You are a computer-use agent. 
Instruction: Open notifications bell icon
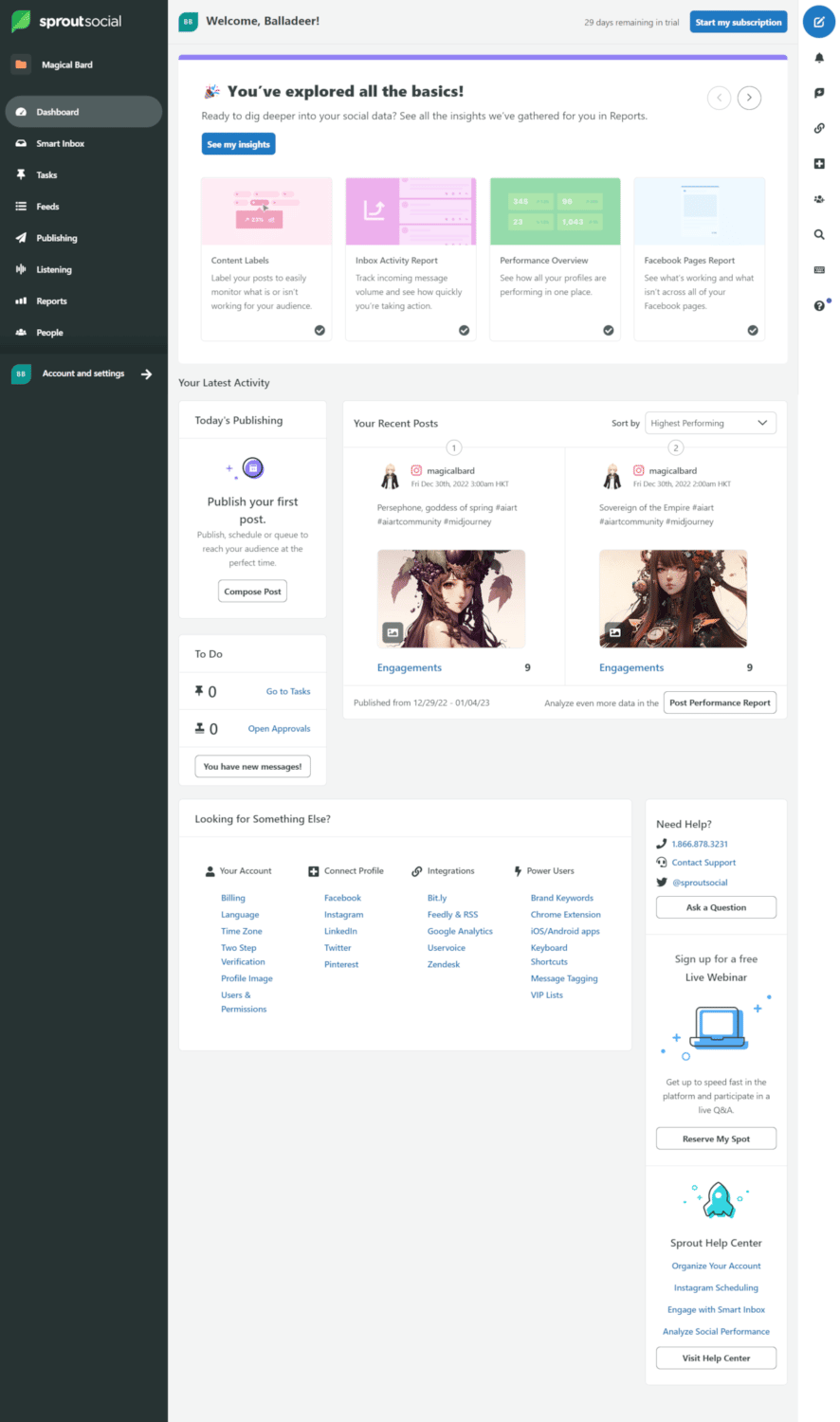point(819,58)
